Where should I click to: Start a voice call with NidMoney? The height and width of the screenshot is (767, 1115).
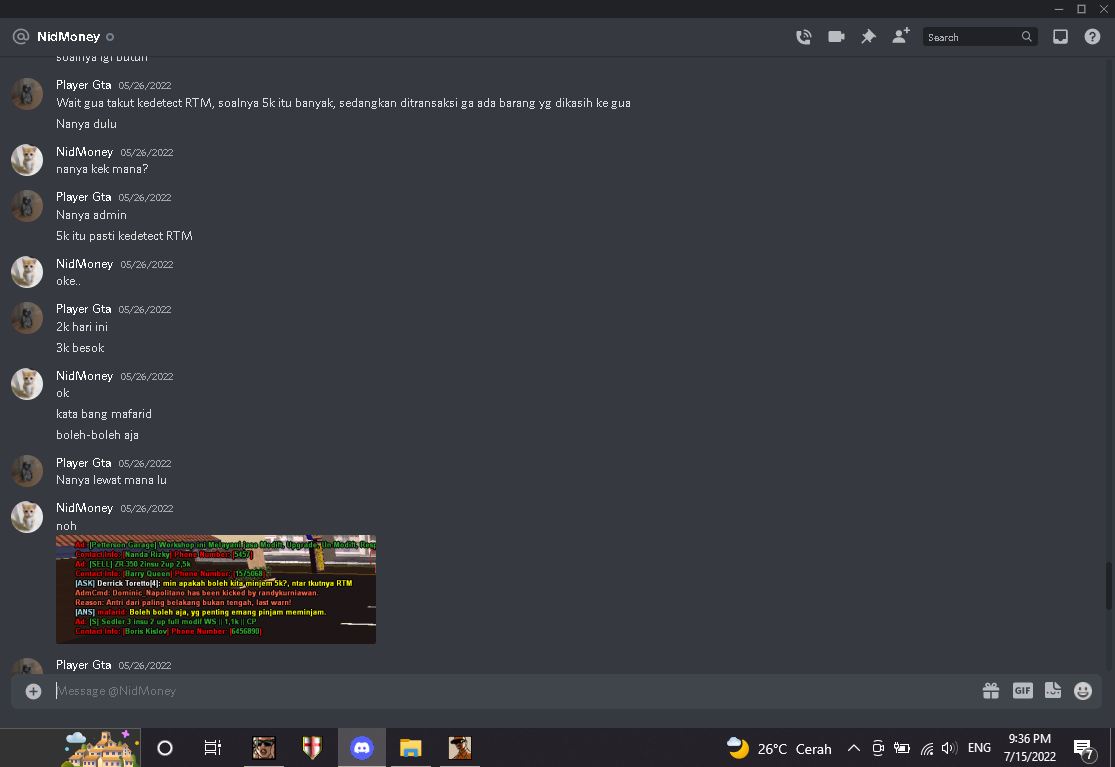point(804,37)
